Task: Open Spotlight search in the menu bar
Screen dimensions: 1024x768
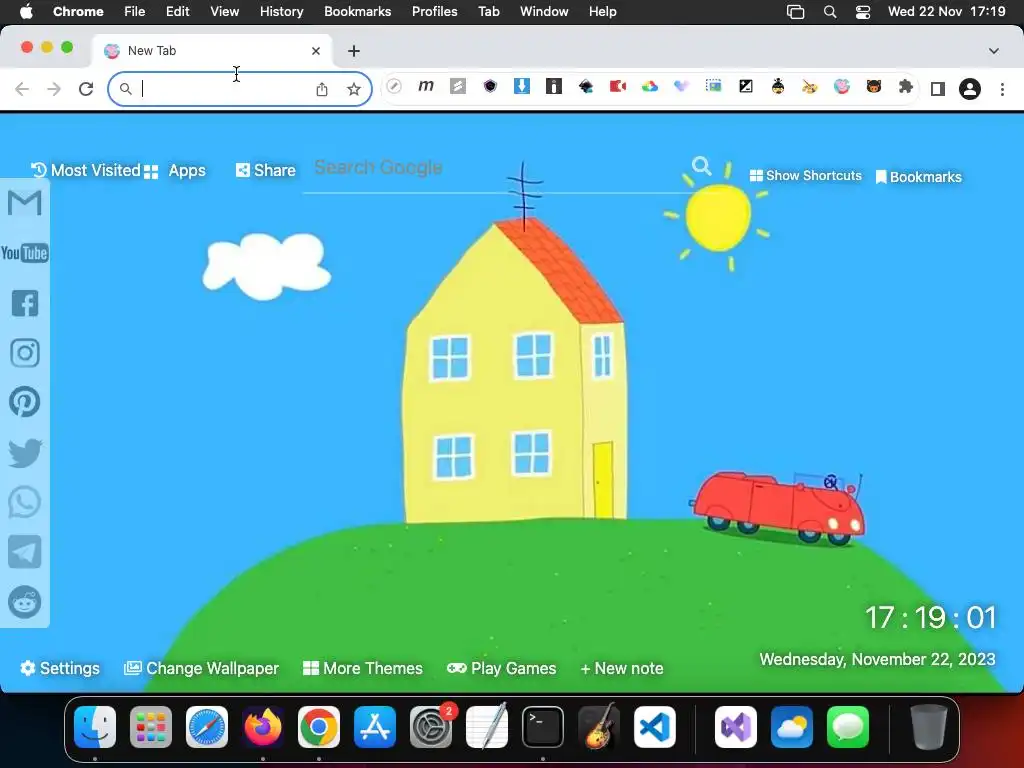Action: point(830,12)
